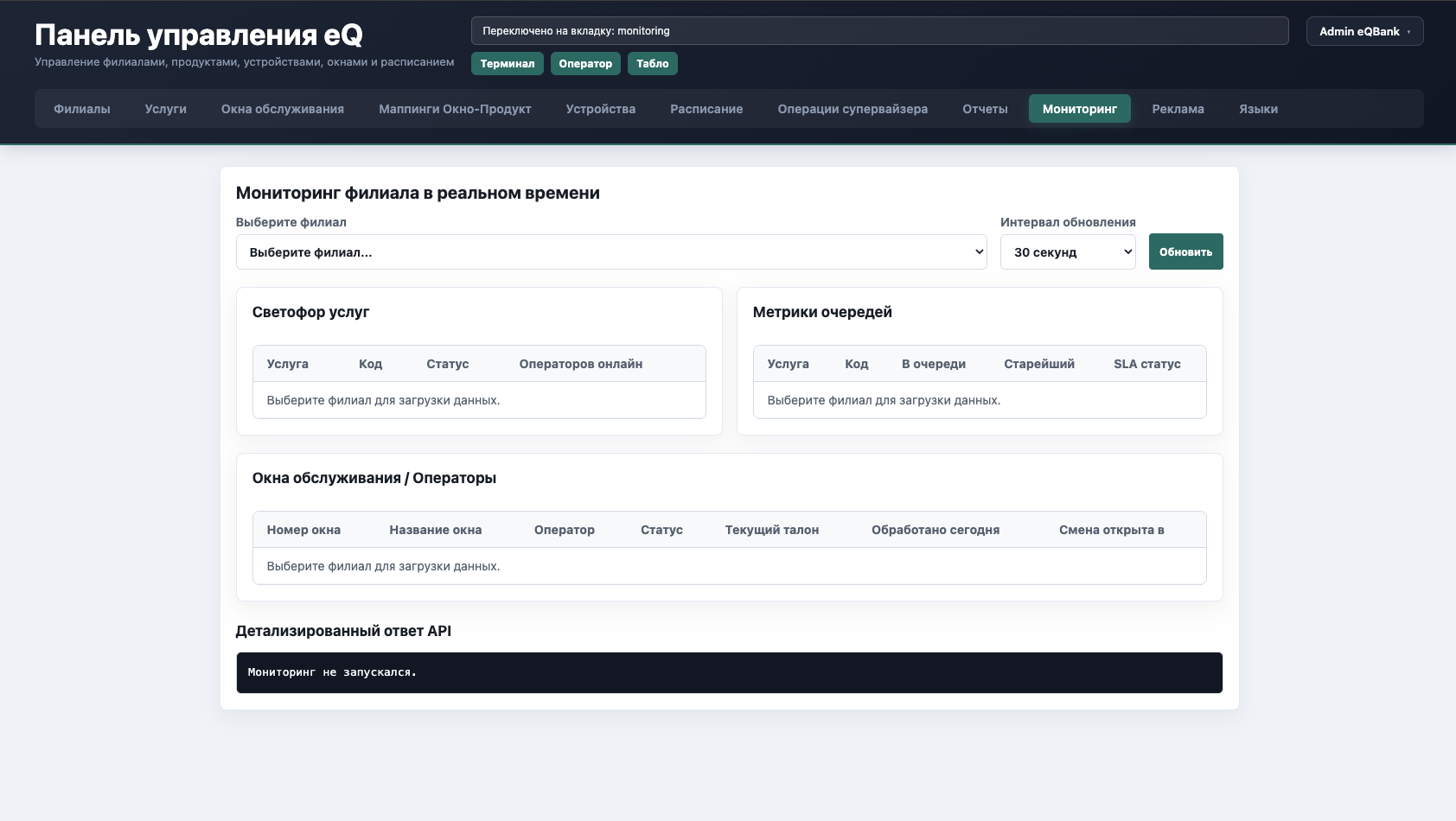Switch to the Отчеты tab
This screenshot has height=821, width=1456.
986,109
